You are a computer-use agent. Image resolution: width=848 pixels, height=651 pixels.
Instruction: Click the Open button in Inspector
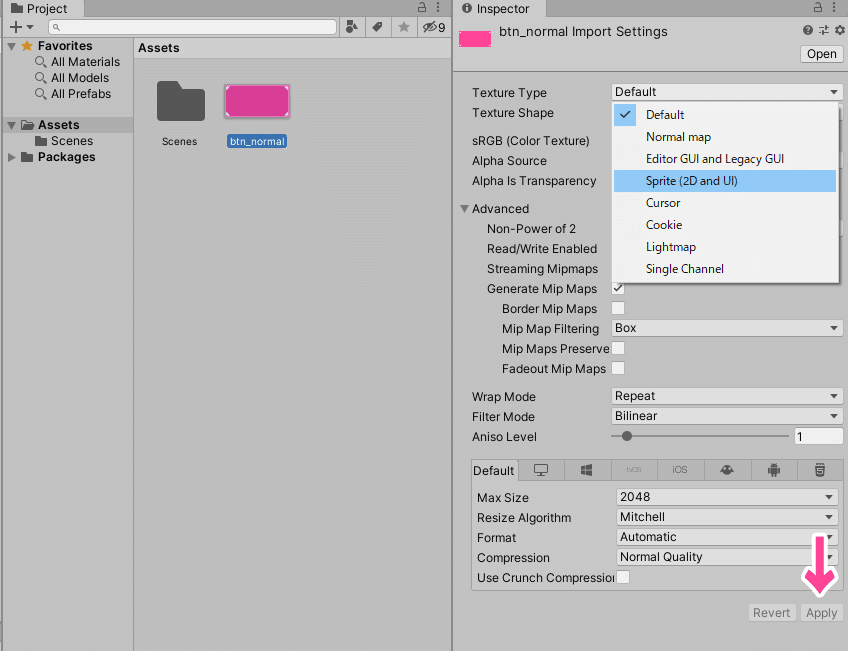(822, 54)
